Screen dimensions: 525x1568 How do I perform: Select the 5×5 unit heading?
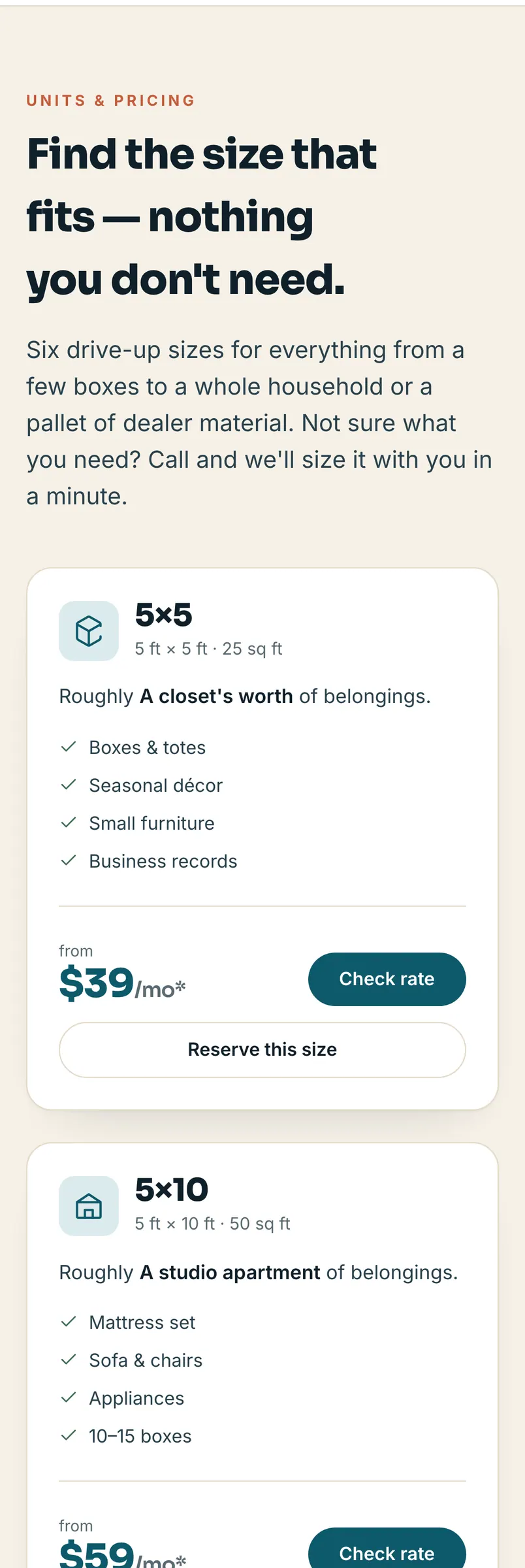tap(163, 615)
